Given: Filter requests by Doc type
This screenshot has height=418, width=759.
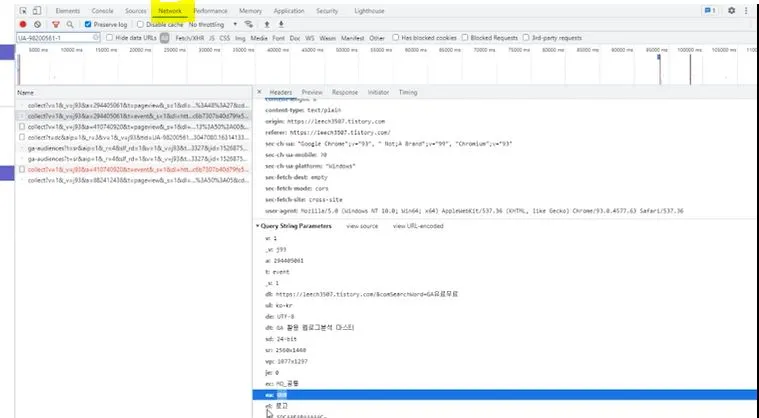Looking at the screenshot, I should [295, 38].
